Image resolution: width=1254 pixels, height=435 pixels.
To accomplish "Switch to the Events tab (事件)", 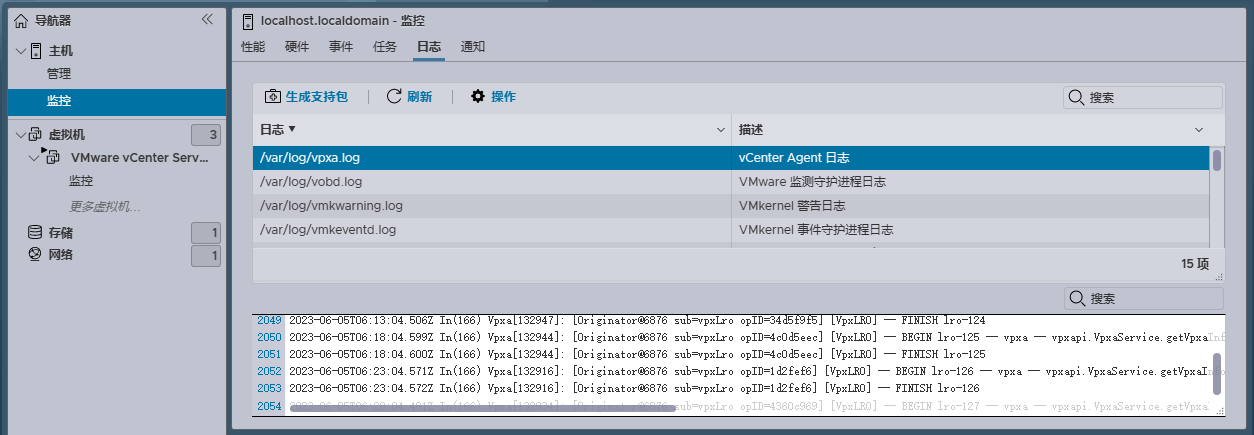I will tap(341, 46).
